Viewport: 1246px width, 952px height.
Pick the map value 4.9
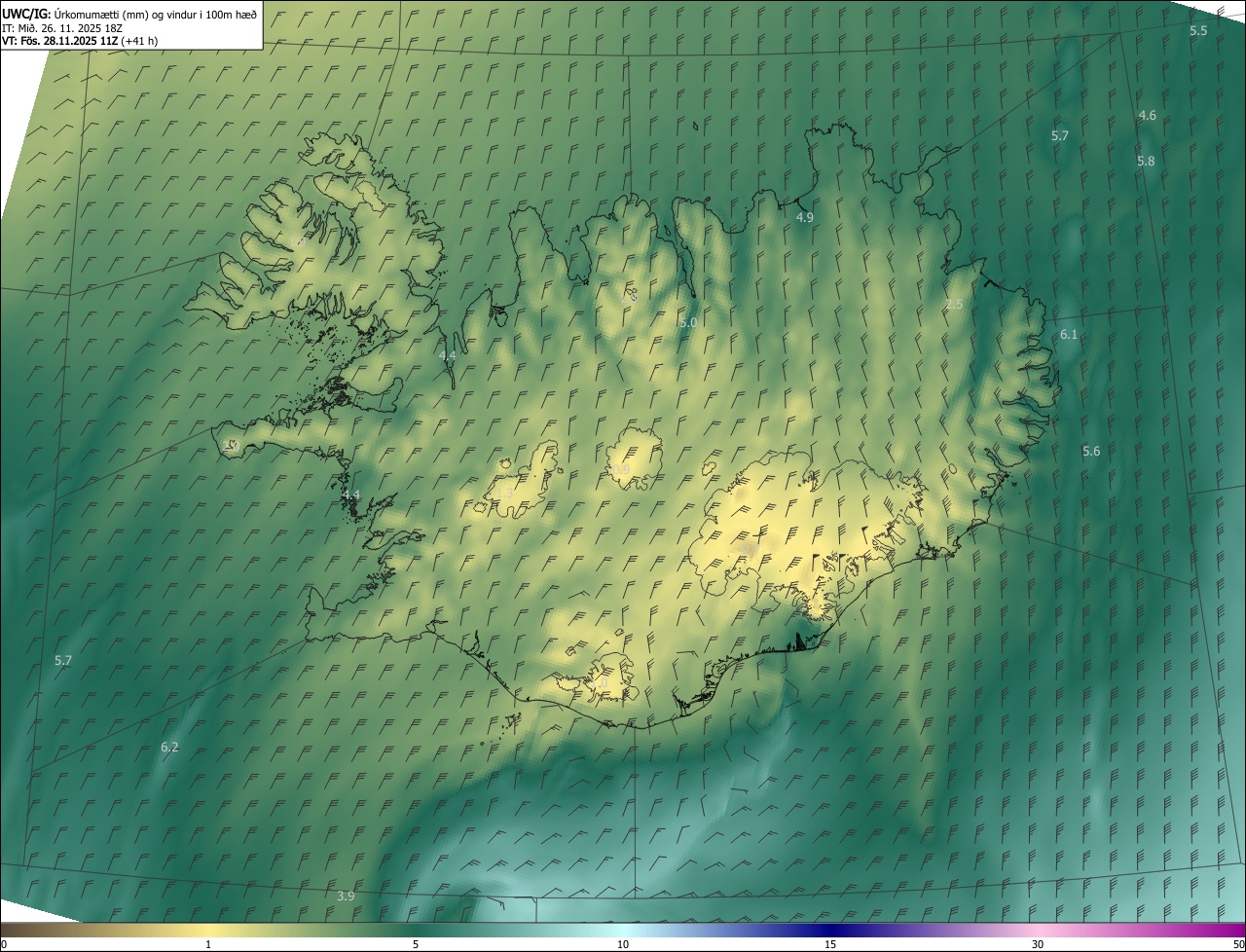coord(805,218)
